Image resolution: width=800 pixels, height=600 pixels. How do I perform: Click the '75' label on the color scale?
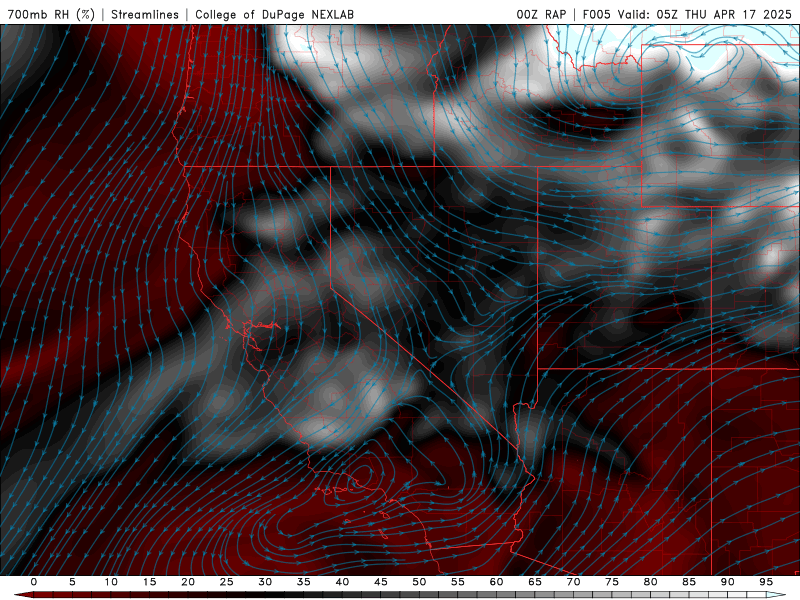pos(612,582)
